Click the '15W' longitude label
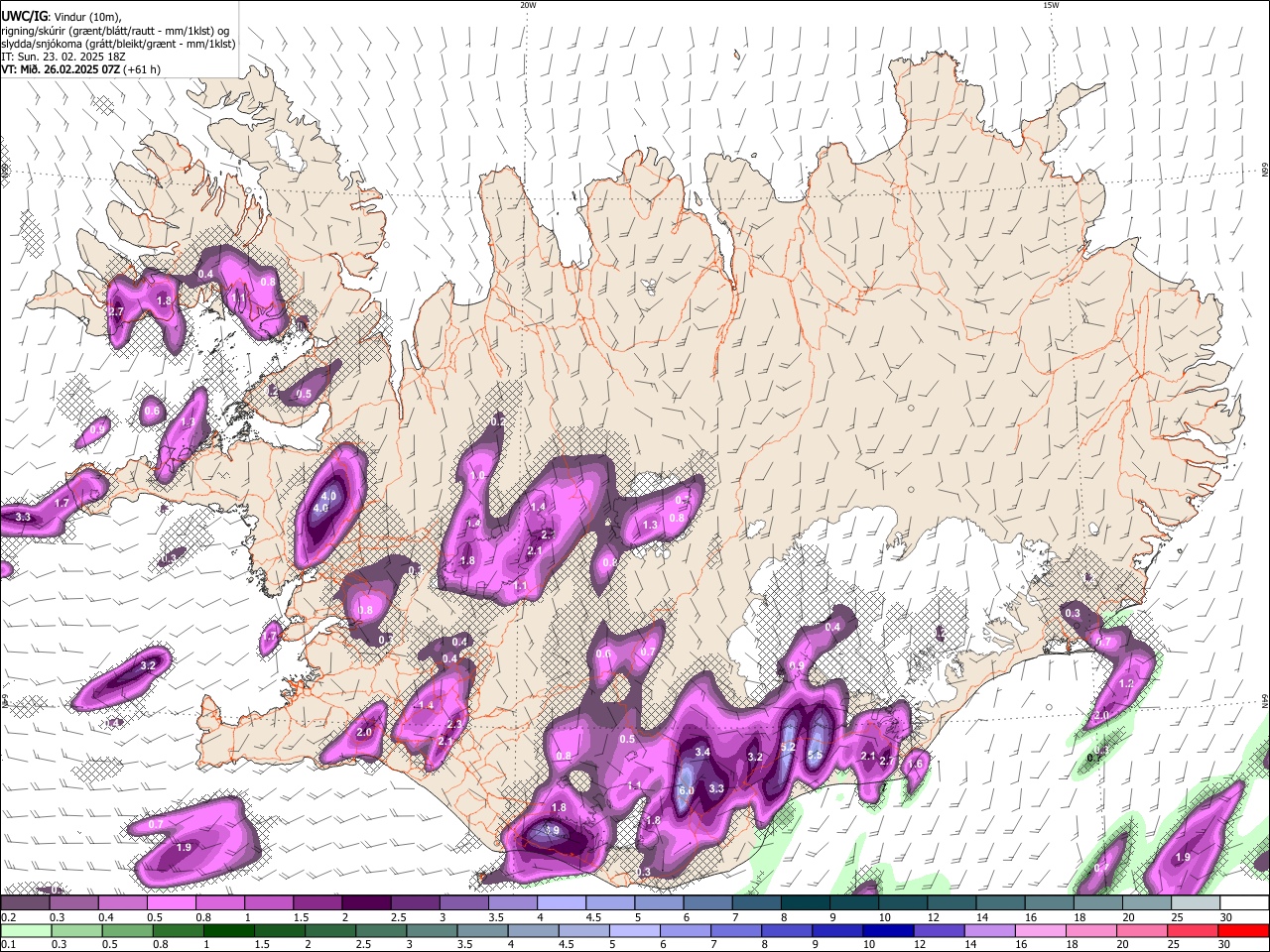1270x952 pixels. point(1051,5)
